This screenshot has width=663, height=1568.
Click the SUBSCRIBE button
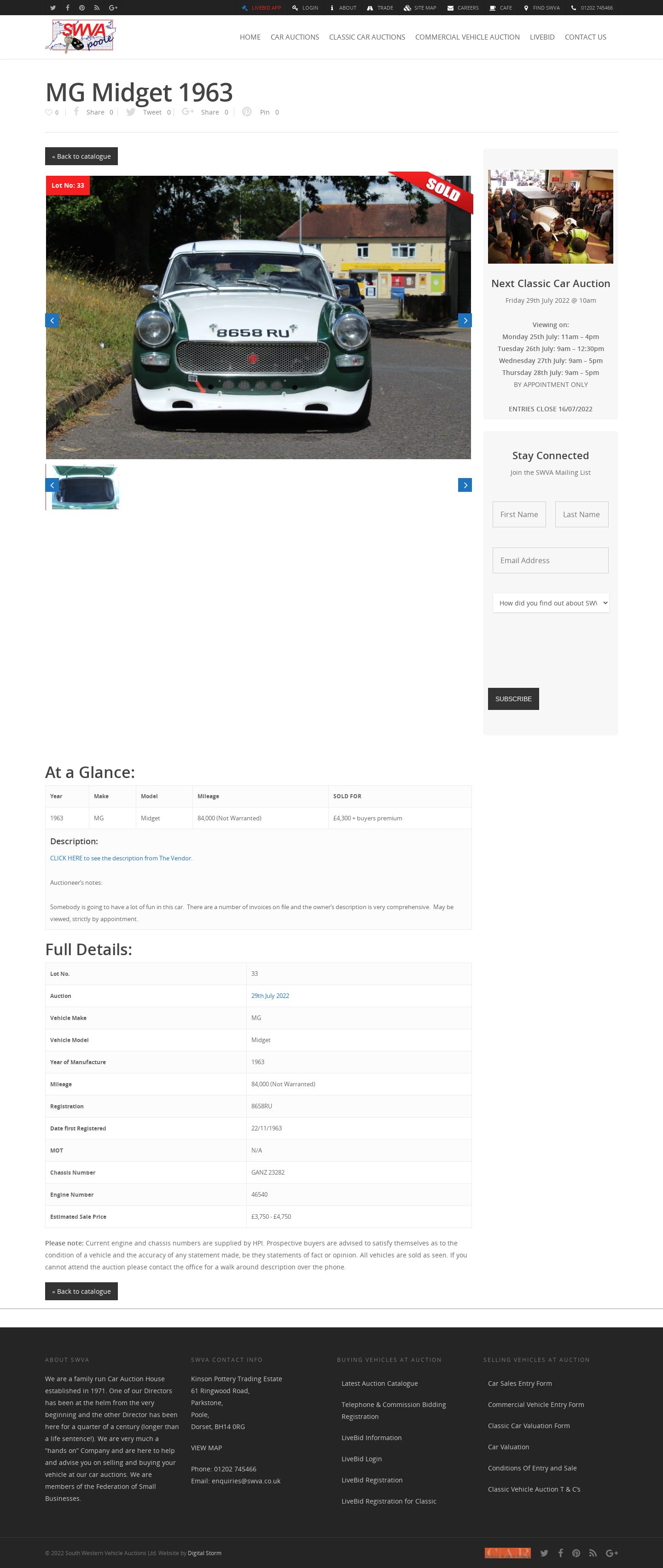pos(513,699)
